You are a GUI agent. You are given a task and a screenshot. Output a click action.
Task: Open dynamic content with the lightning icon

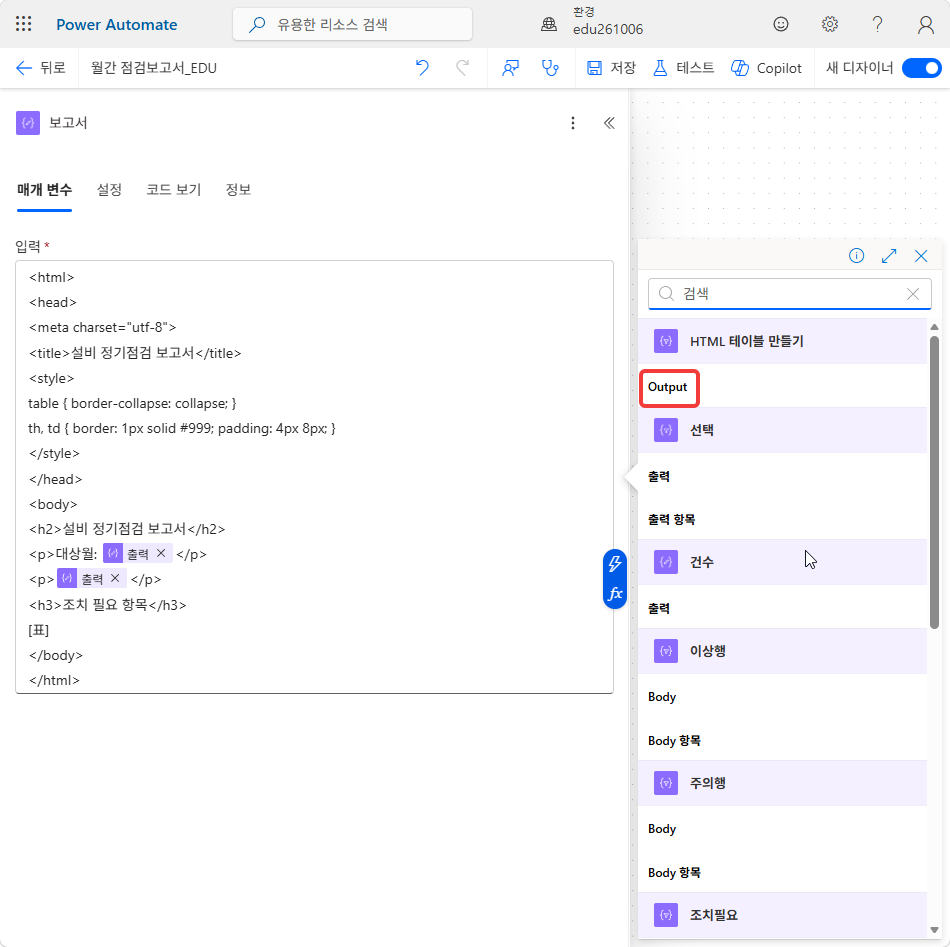[x=614, y=563]
